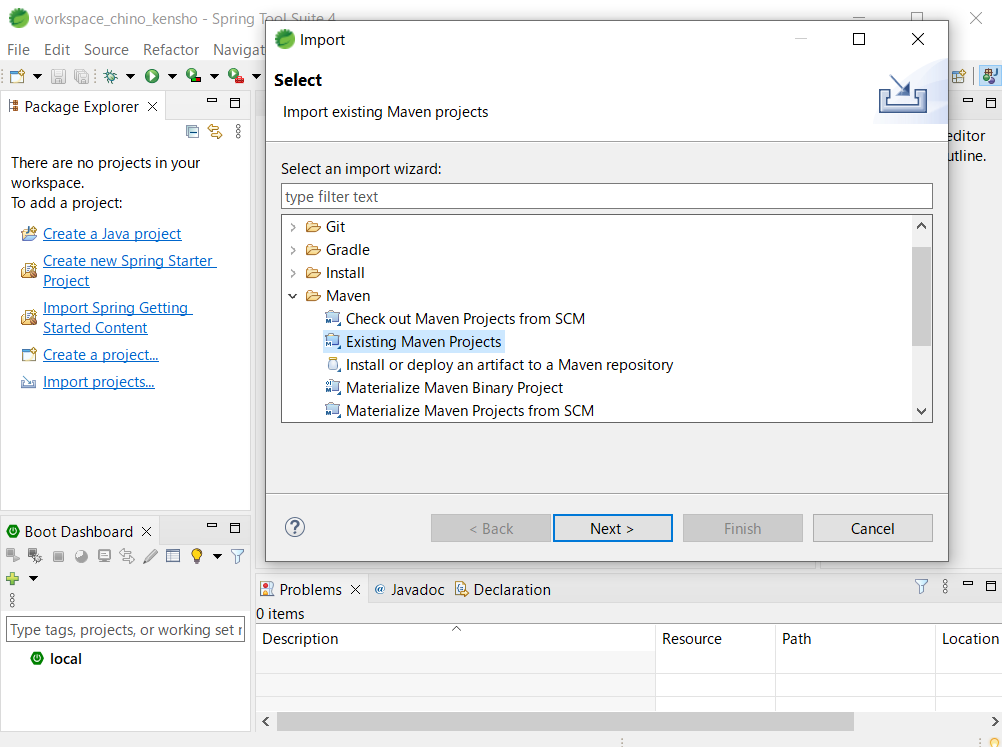
Task: Open the Open Perspective toolbar icon
Action: (x=959, y=76)
